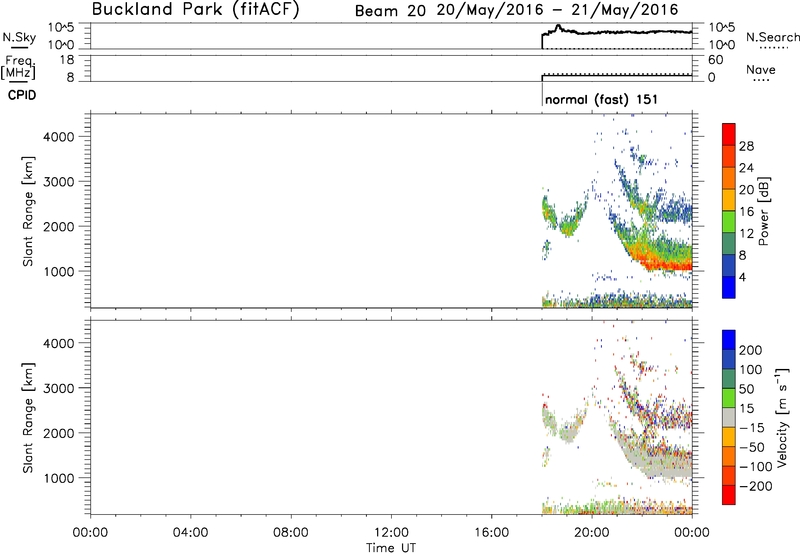The image size is (800, 554).
Task: Click the date range '20/May/2016 - 21/May/2016'
Action: 558,10
